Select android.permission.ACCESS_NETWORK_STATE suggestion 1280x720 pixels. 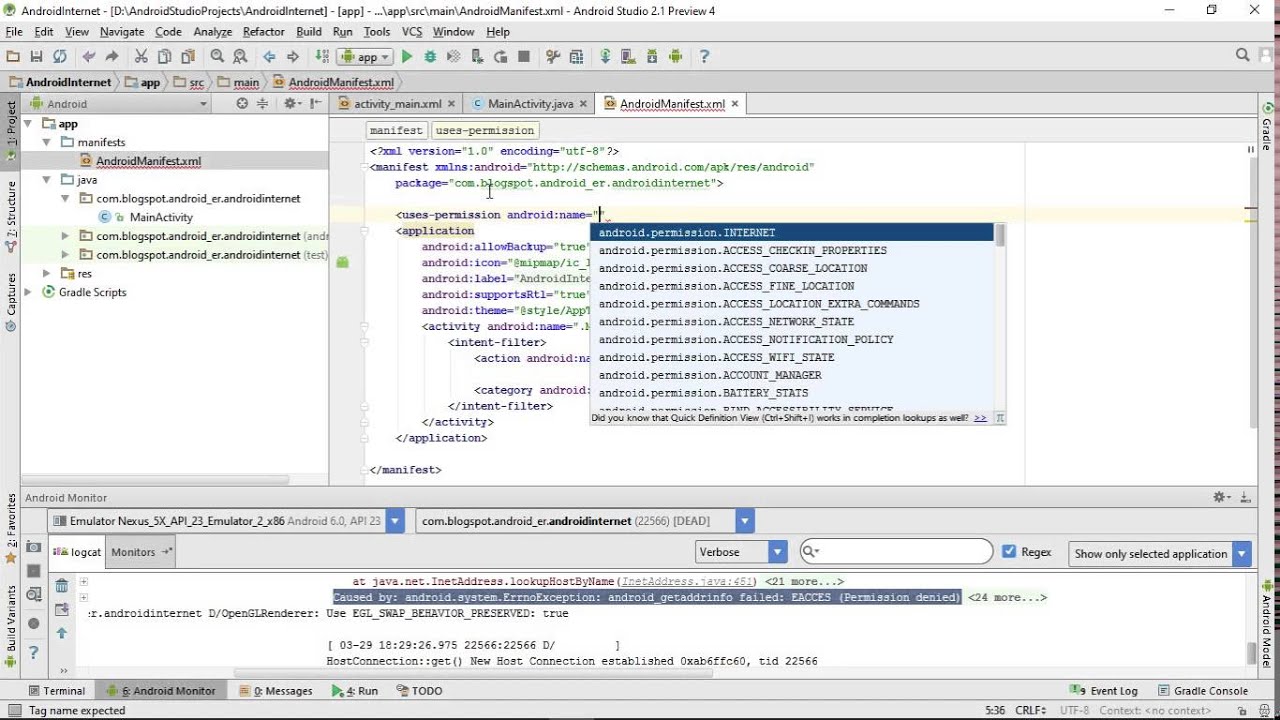[x=791, y=322]
